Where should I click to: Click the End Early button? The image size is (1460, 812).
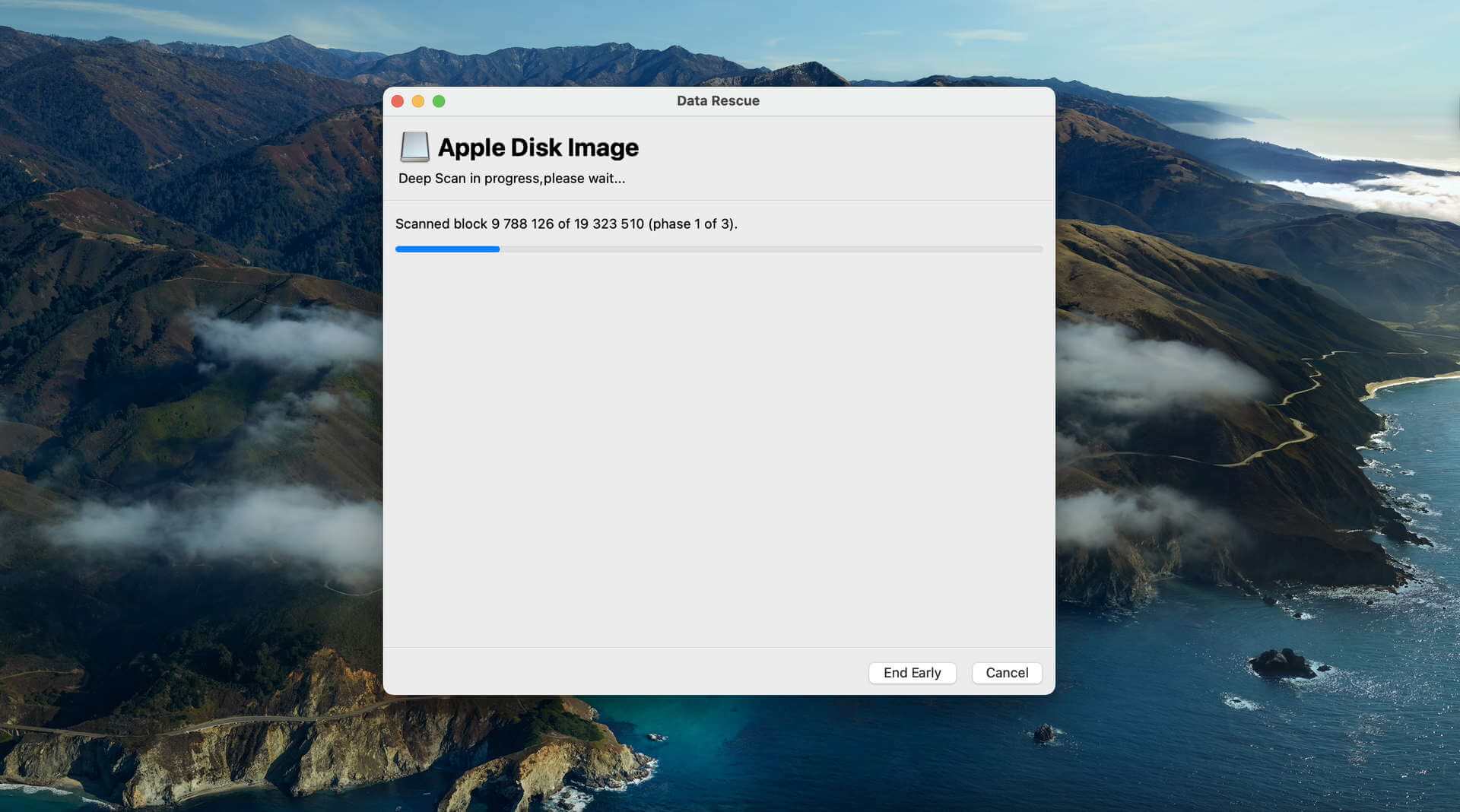(912, 673)
